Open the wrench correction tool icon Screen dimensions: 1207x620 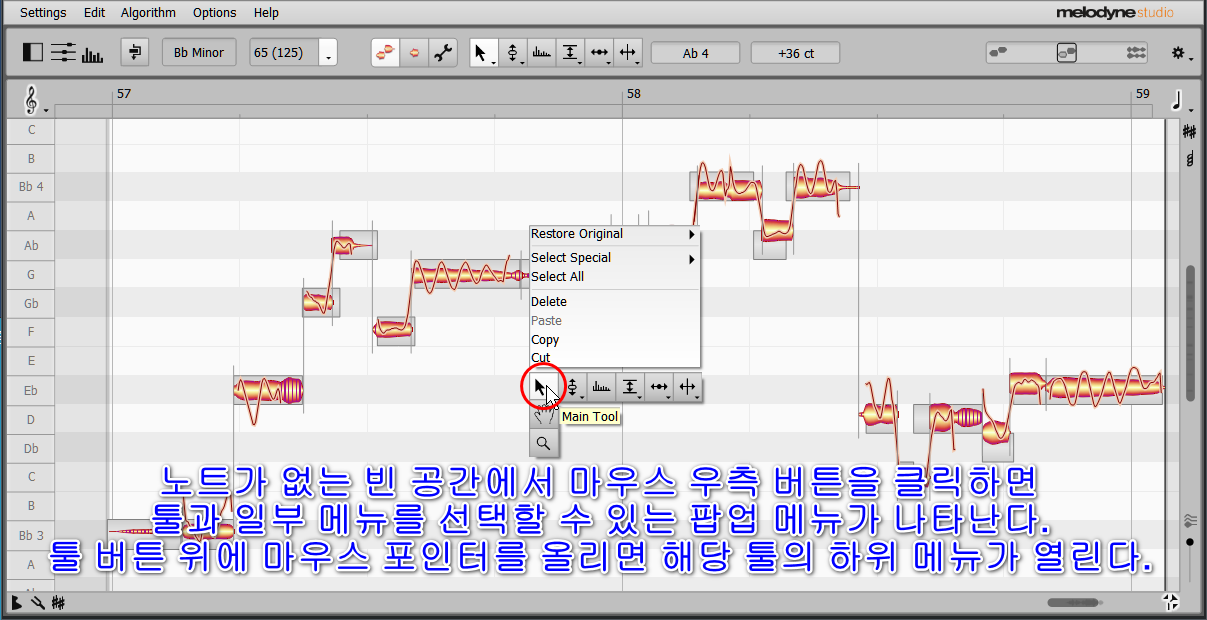tap(443, 53)
